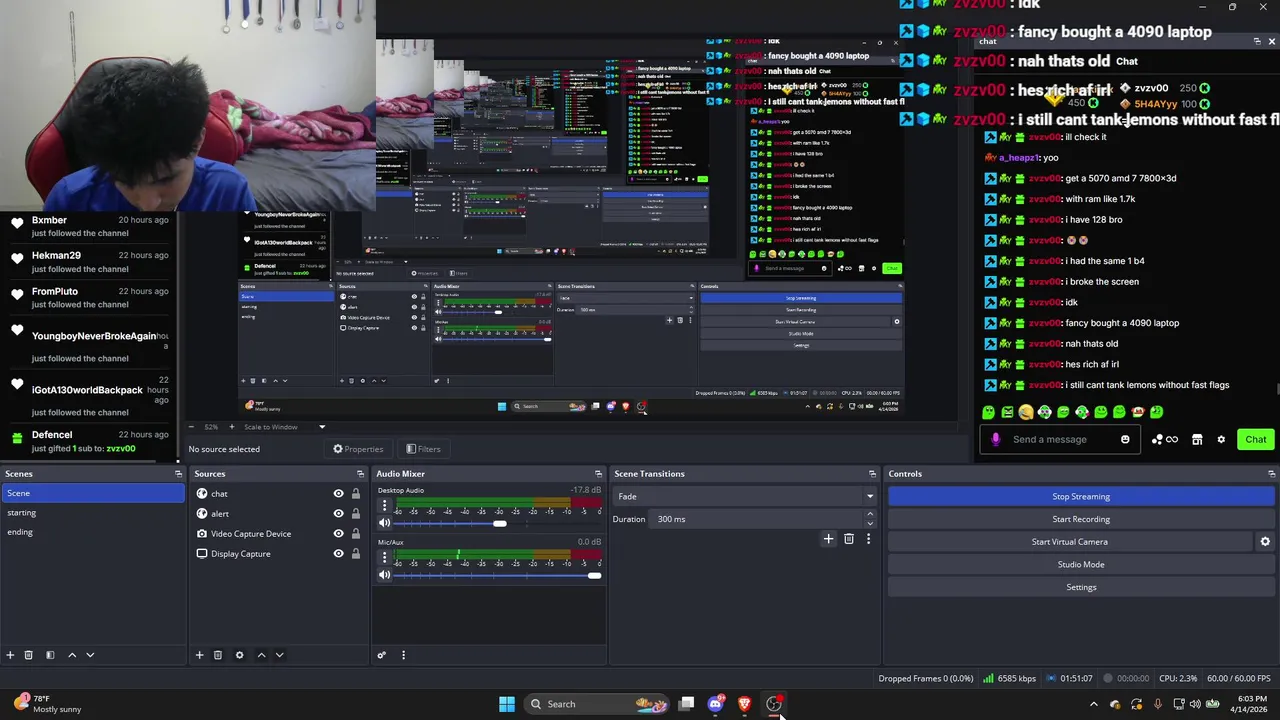
Task: Unlock the Display Capture source
Action: pyautogui.click(x=355, y=554)
